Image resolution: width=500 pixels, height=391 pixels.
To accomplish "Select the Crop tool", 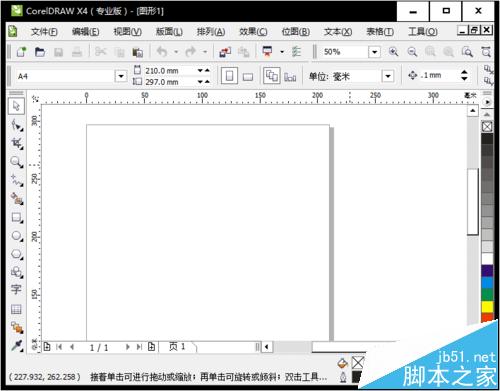I will click(x=16, y=143).
